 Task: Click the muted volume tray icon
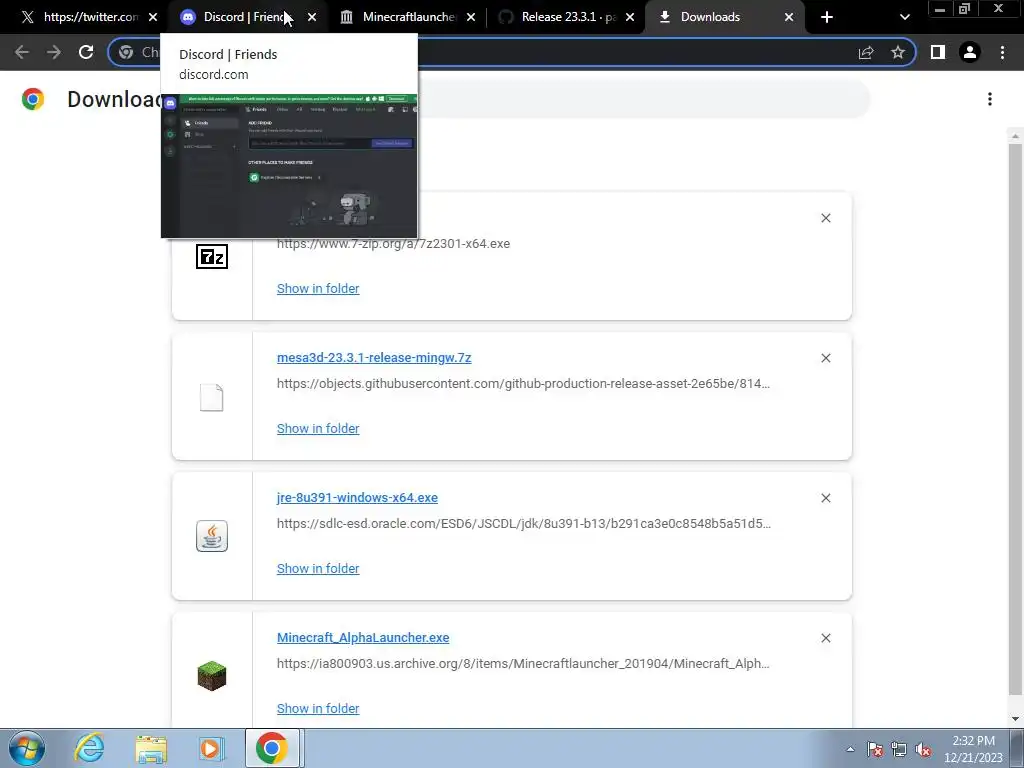coord(923,749)
